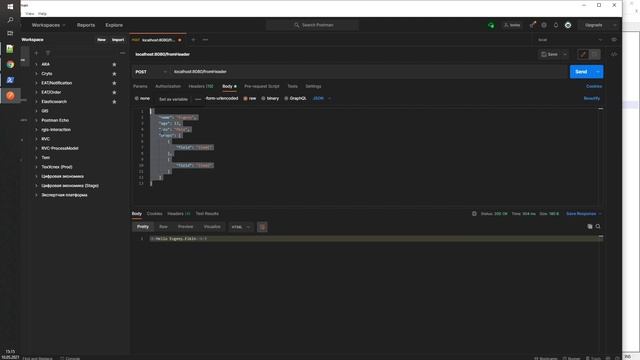The width and height of the screenshot is (640, 360).
Task: Switch to the Authorization tab
Action: coord(168,87)
